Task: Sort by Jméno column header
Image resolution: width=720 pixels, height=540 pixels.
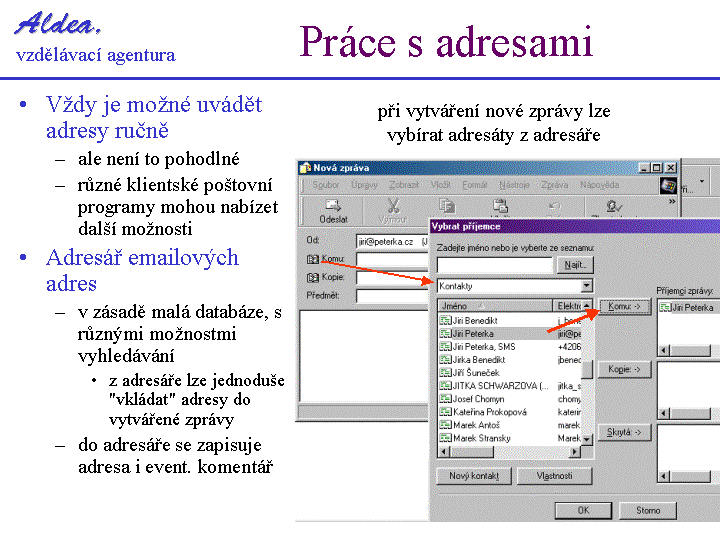Action: (x=495, y=306)
